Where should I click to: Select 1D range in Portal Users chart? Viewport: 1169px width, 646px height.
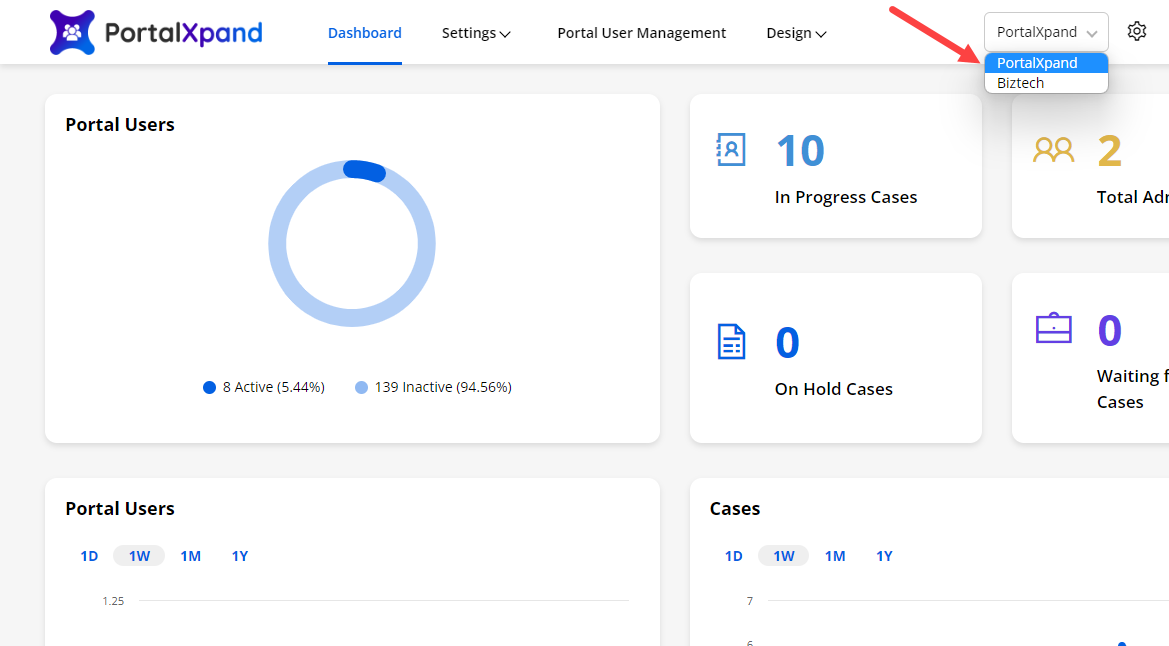[x=89, y=556]
